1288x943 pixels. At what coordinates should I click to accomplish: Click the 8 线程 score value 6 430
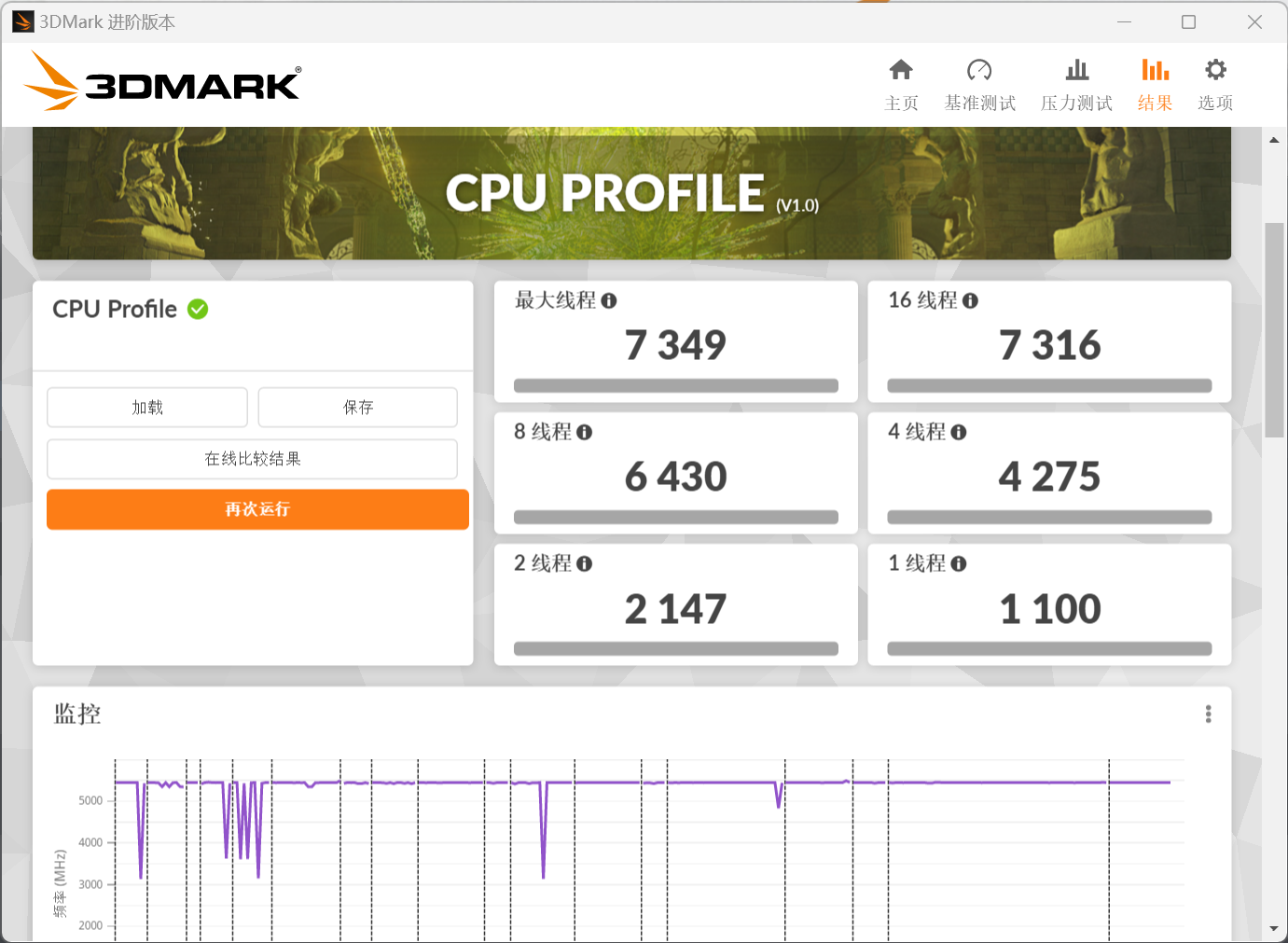click(x=675, y=477)
